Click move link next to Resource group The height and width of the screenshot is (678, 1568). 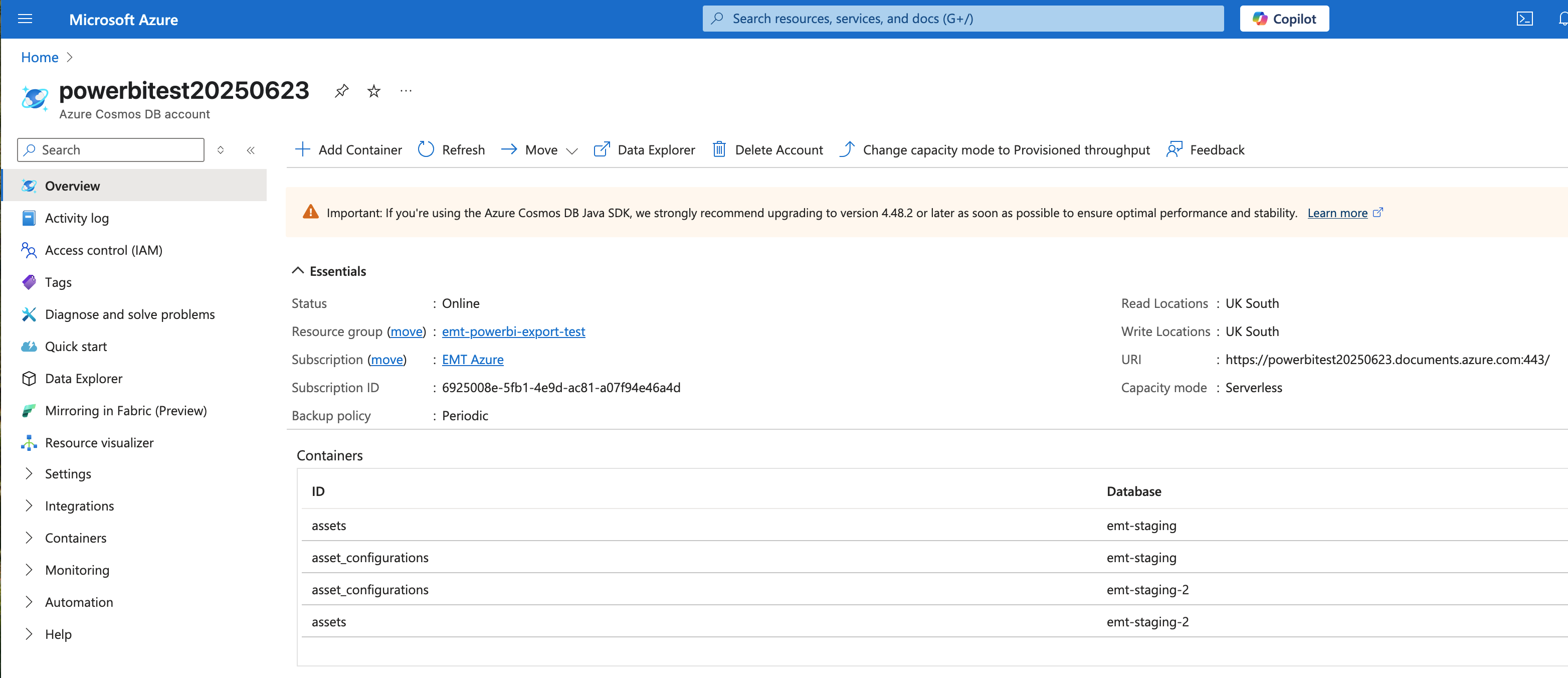click(x=407, y=331)
